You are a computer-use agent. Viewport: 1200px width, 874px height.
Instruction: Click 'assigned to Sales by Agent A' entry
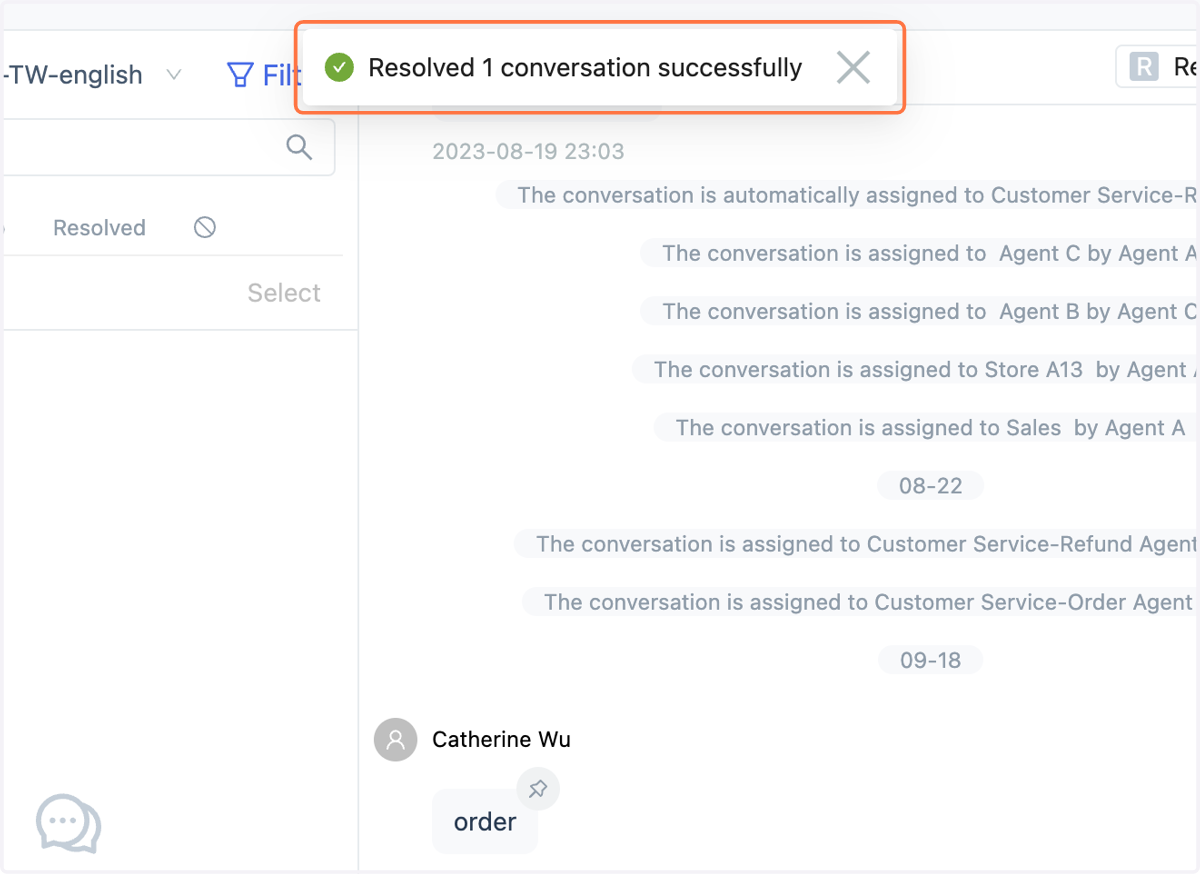[927, 428]
